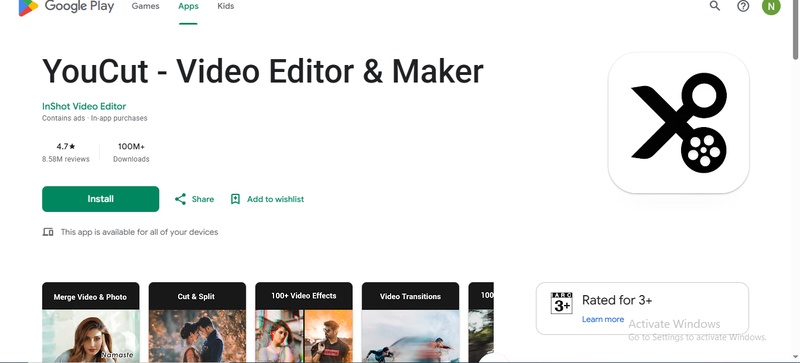This screenshot has width=800, height=363.
Task: Click the green Install button
Action: coord(101,199)
